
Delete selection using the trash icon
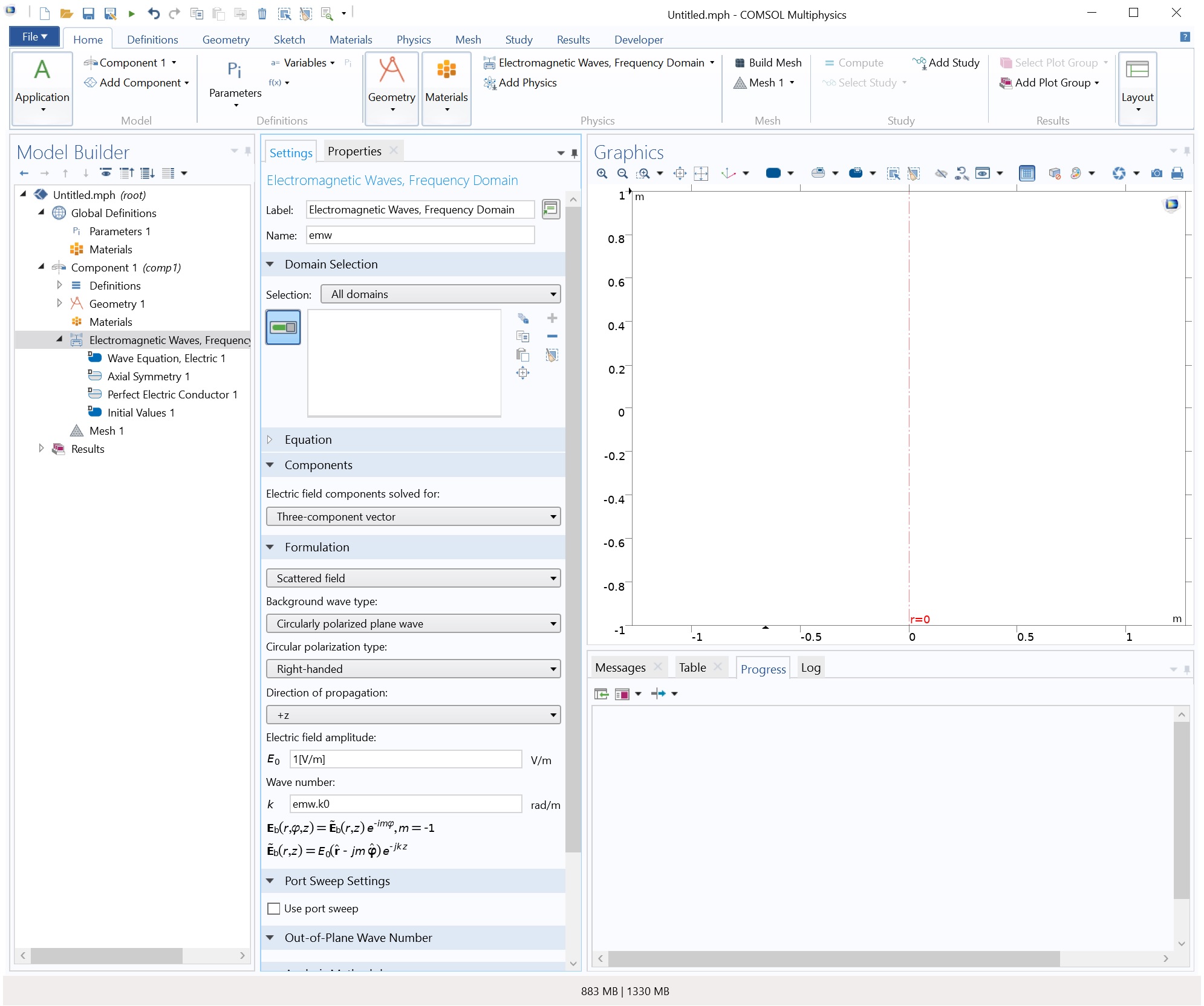[x=262, y=13]
